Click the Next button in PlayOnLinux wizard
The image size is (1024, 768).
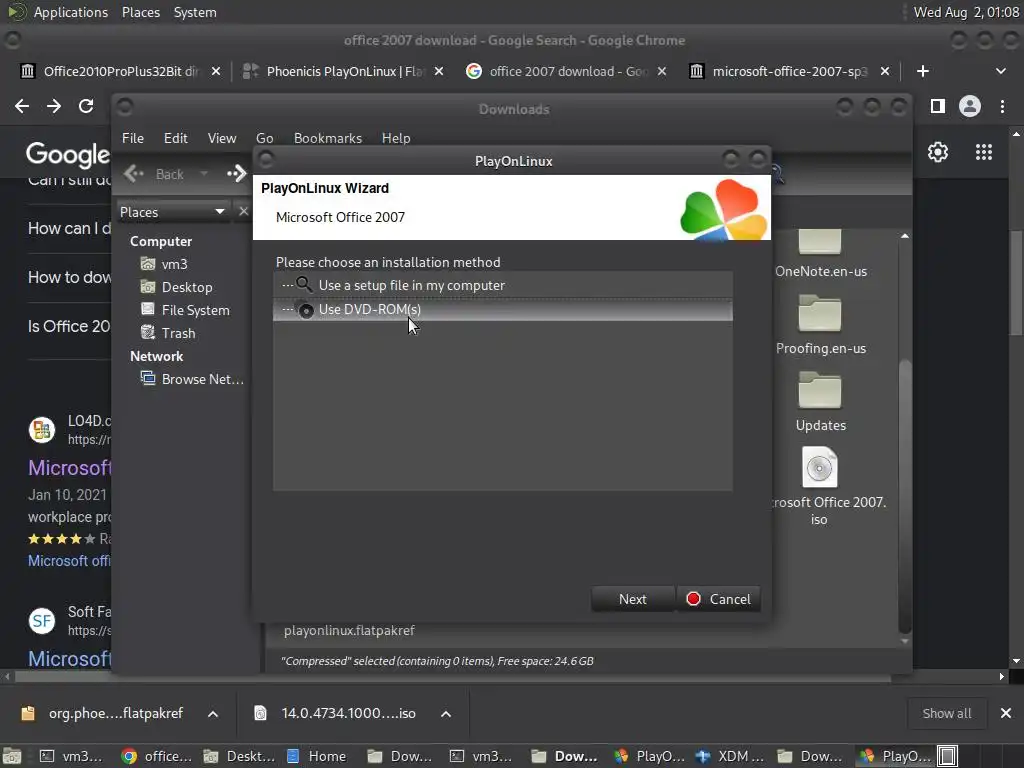(632, 599)
